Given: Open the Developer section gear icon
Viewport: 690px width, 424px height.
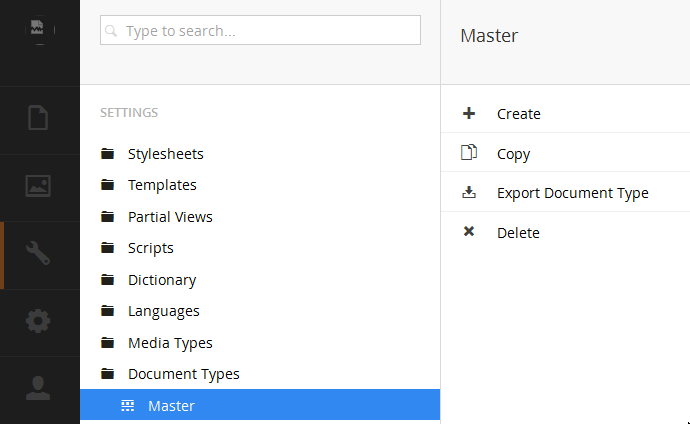Looking at the screenshot, I should tap(38, 321).
